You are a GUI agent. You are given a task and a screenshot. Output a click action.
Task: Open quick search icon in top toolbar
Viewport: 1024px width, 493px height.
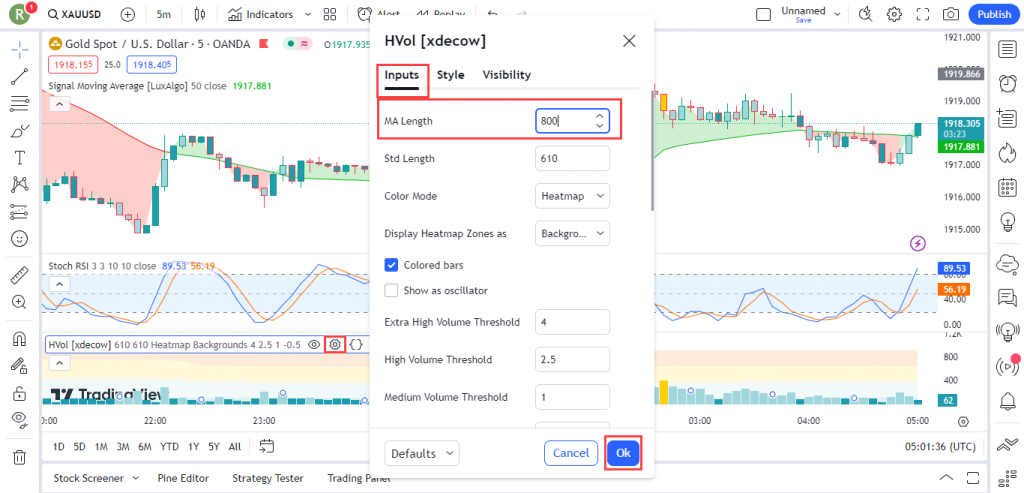tap(866, 14)
